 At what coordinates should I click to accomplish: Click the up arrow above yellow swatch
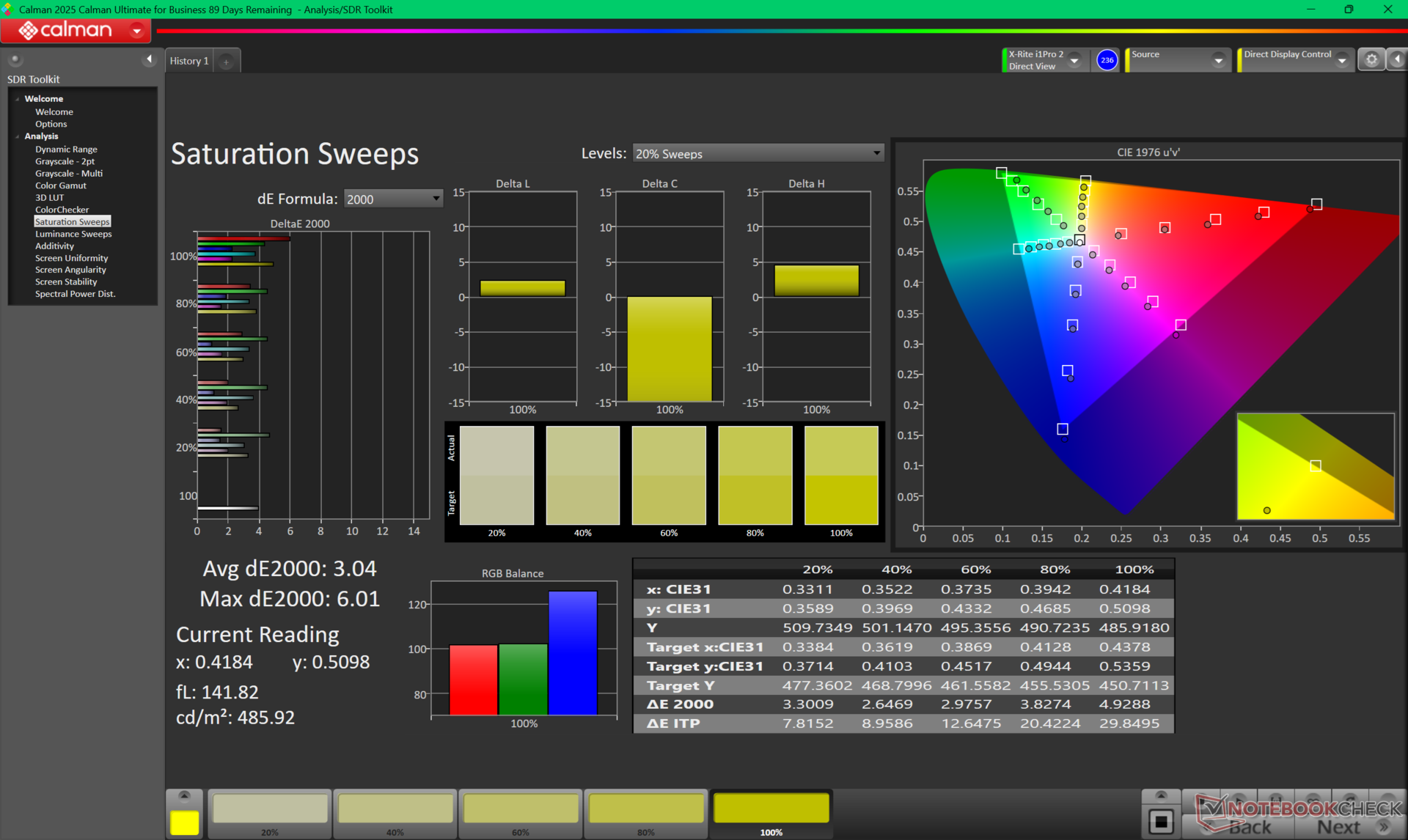coord(184,796)
